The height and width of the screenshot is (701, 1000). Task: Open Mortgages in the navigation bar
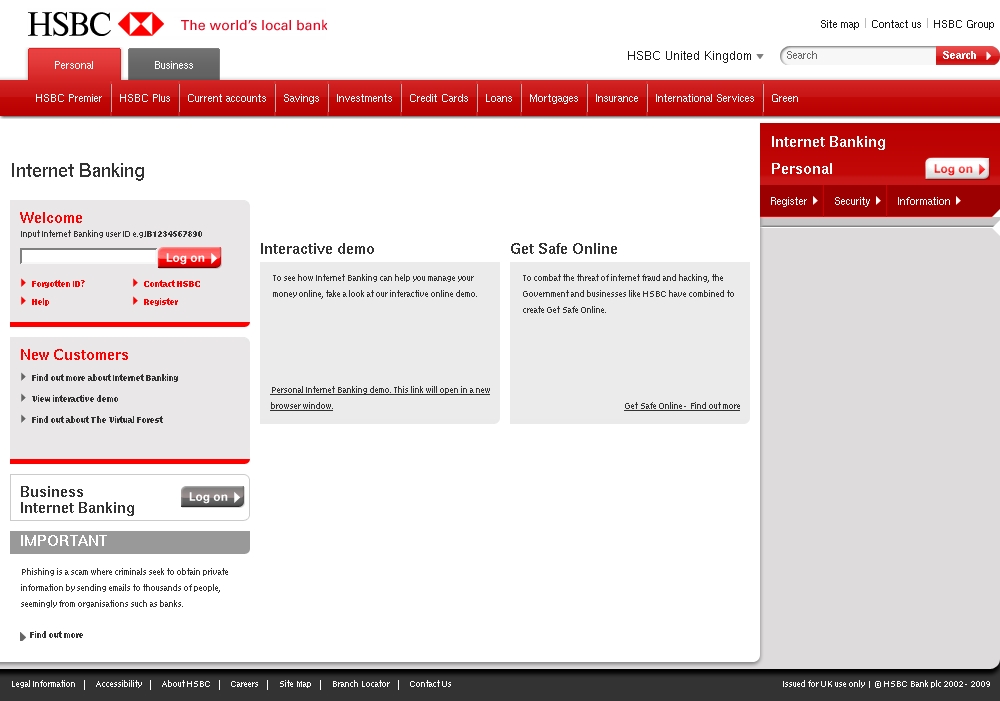(554, 98)
